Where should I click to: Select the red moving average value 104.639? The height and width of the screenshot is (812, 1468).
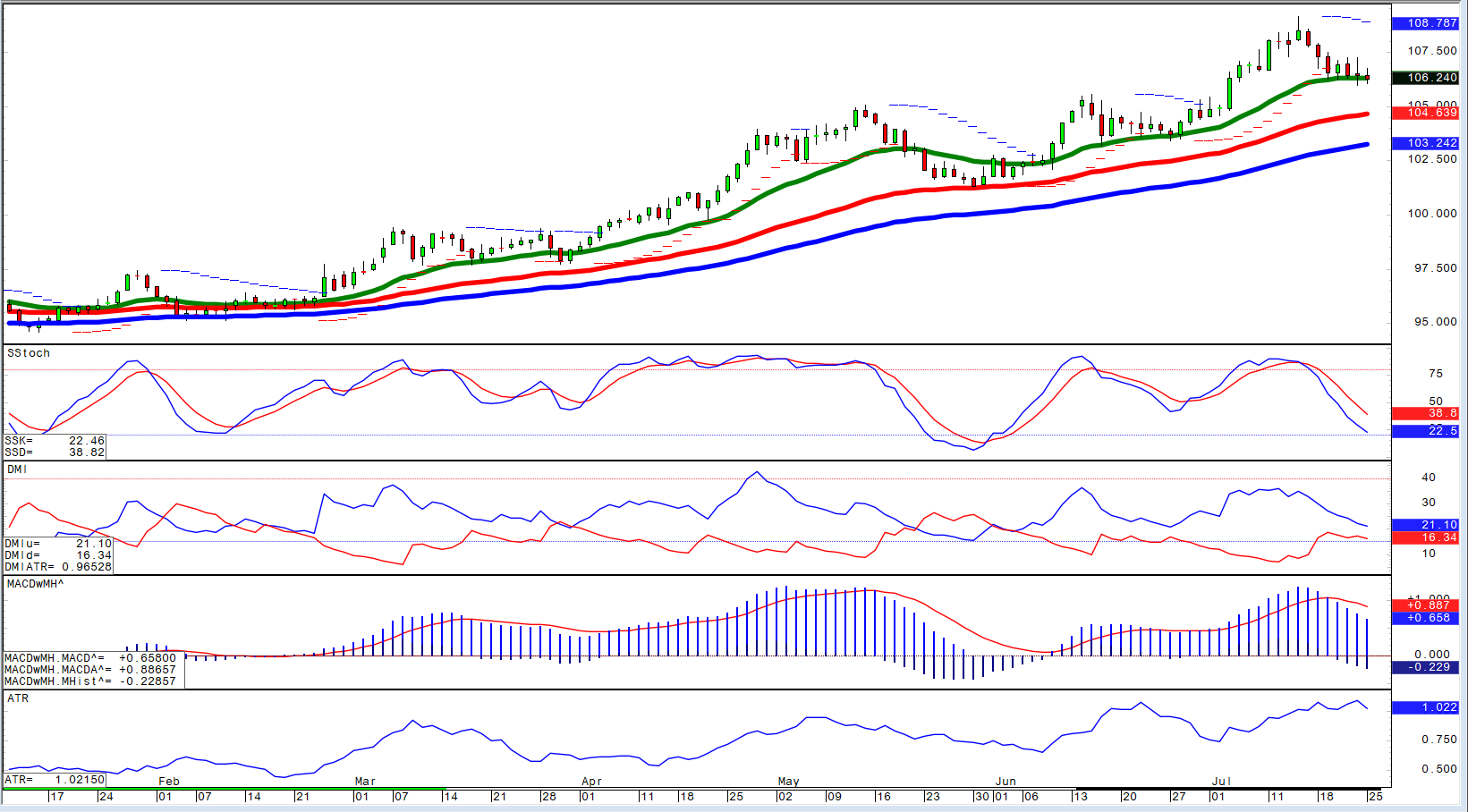1426,113
